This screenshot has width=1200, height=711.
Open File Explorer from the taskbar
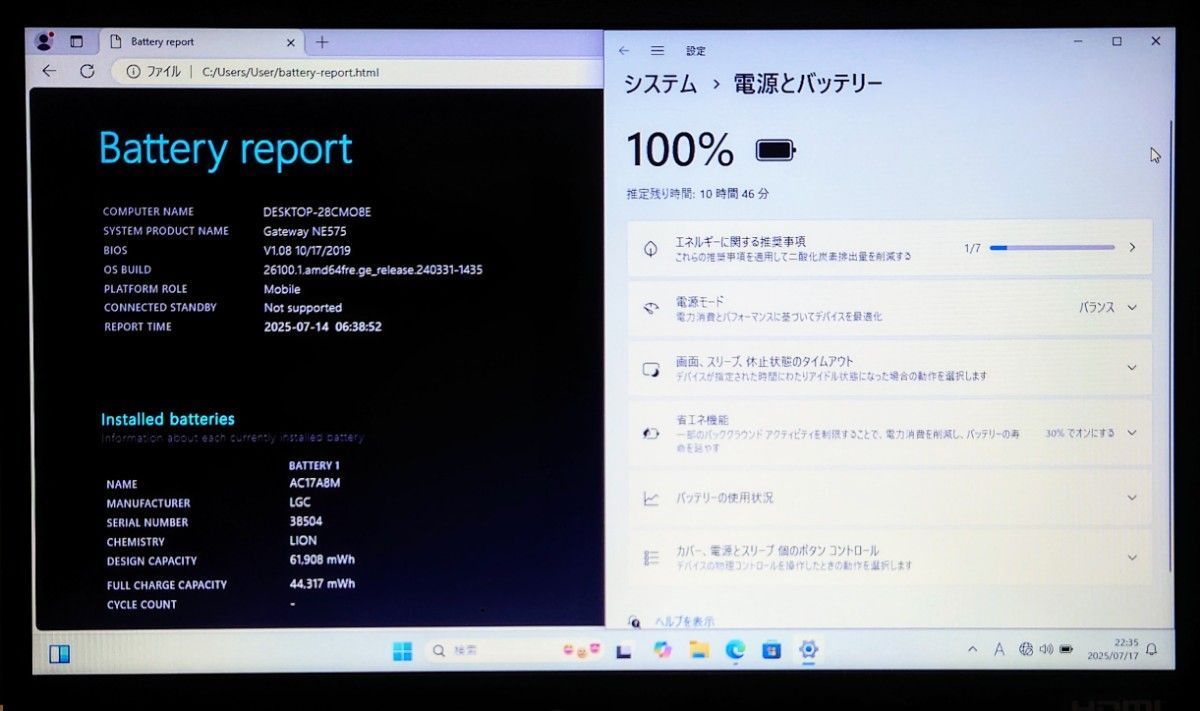pos(700,650)
